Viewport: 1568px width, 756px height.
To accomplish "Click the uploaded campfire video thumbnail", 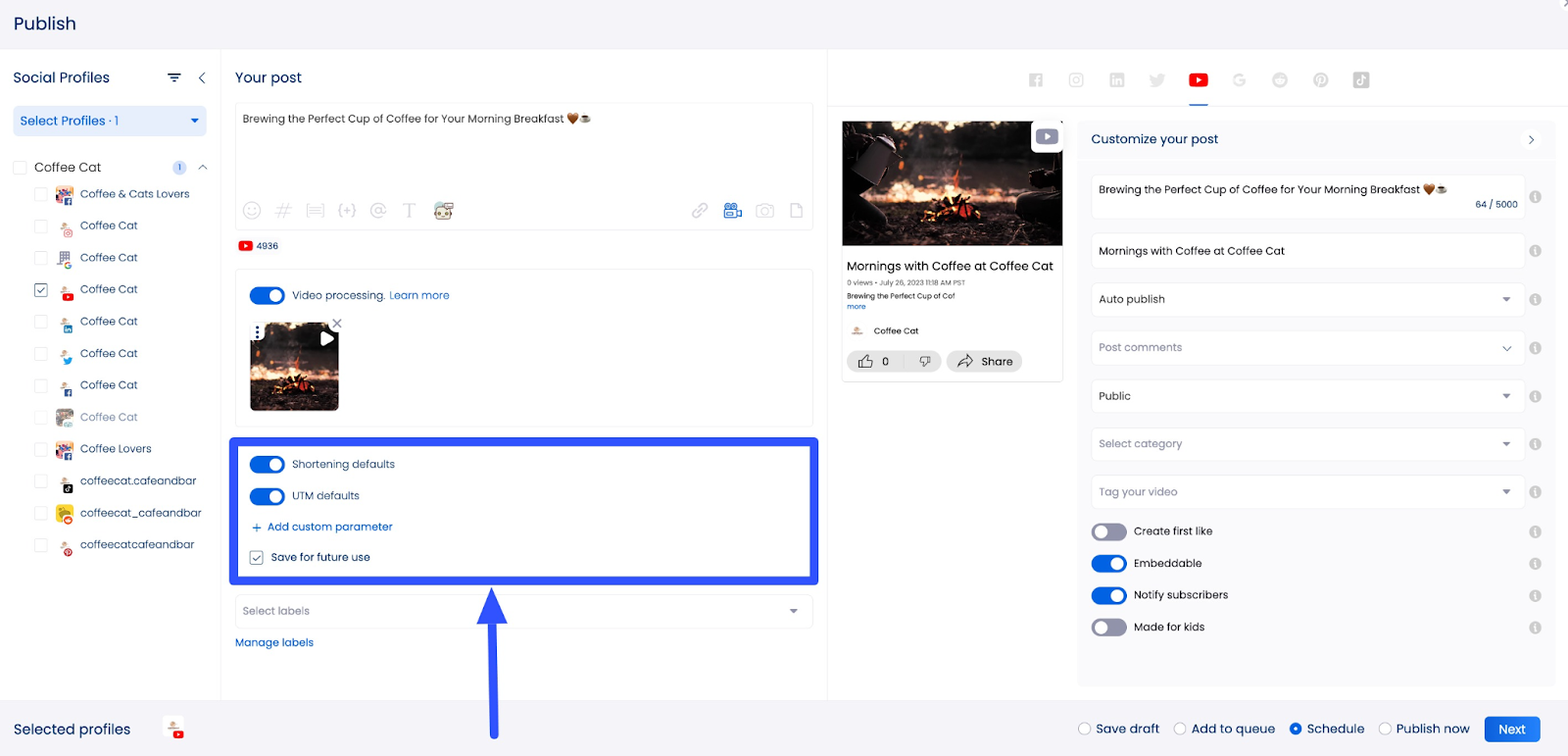I will coord(294,367).
